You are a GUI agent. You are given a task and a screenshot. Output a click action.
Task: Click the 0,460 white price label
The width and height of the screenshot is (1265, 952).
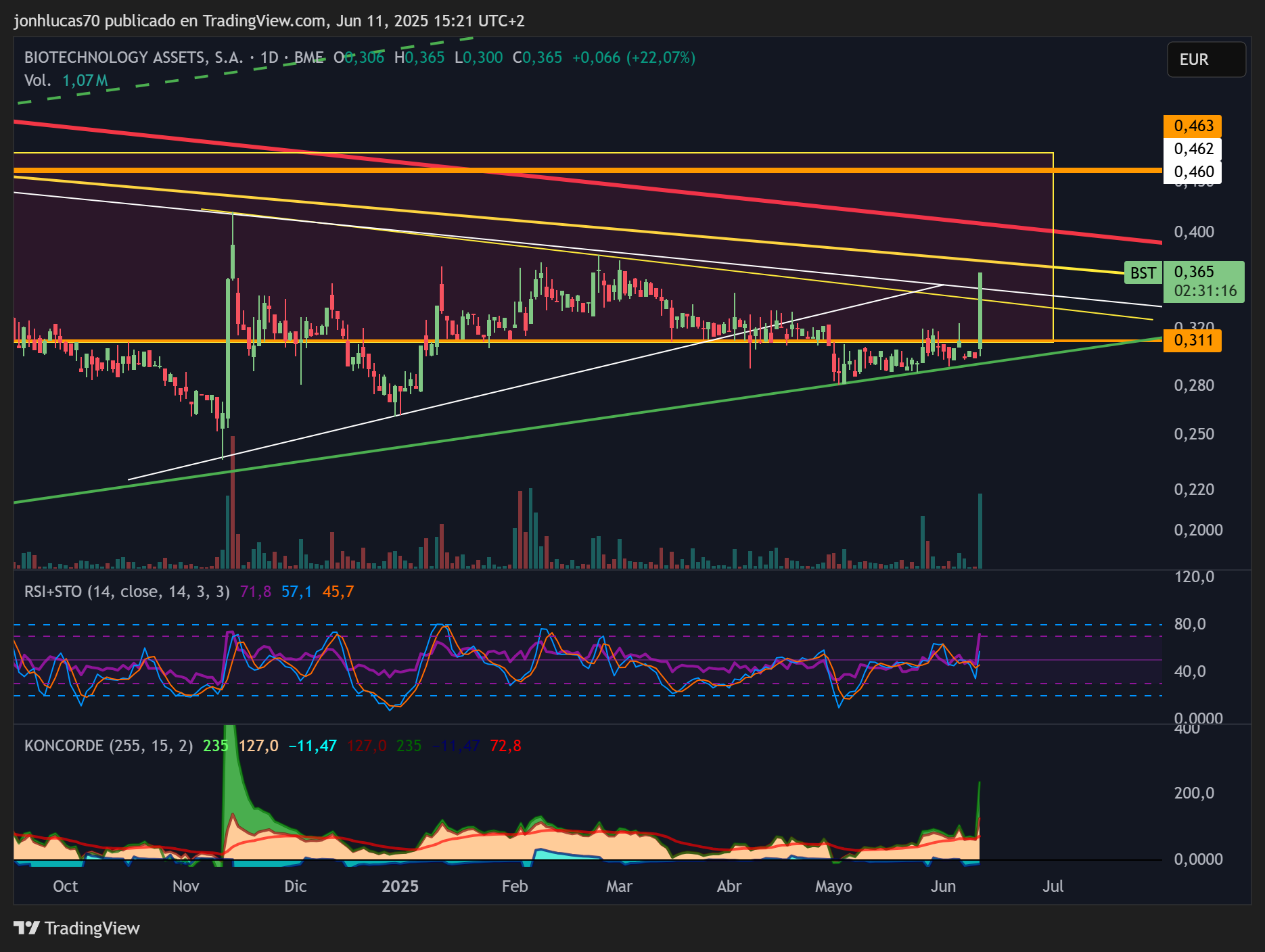pos(1193,172)
